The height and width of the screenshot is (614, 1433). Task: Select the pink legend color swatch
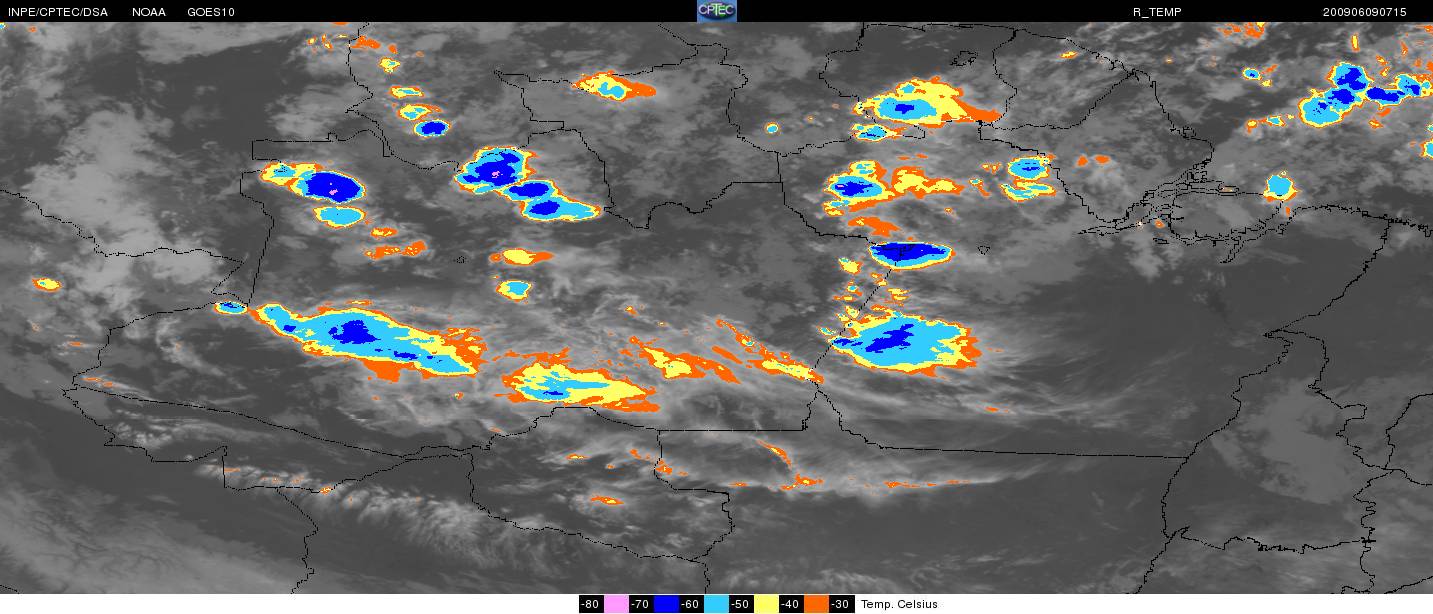pos(616,604)
